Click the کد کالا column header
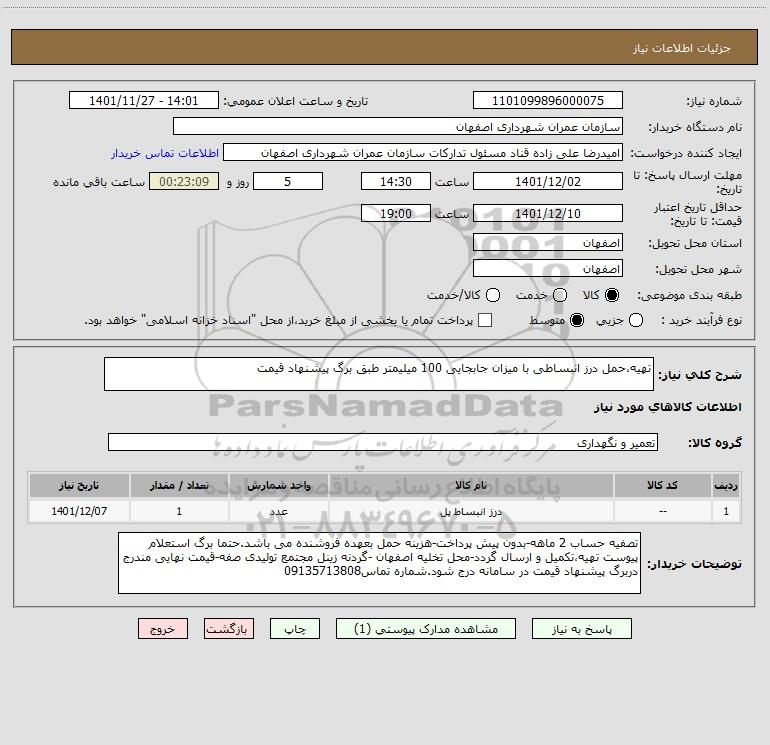This screenshot has width=770, height=745. coord(662,485)
